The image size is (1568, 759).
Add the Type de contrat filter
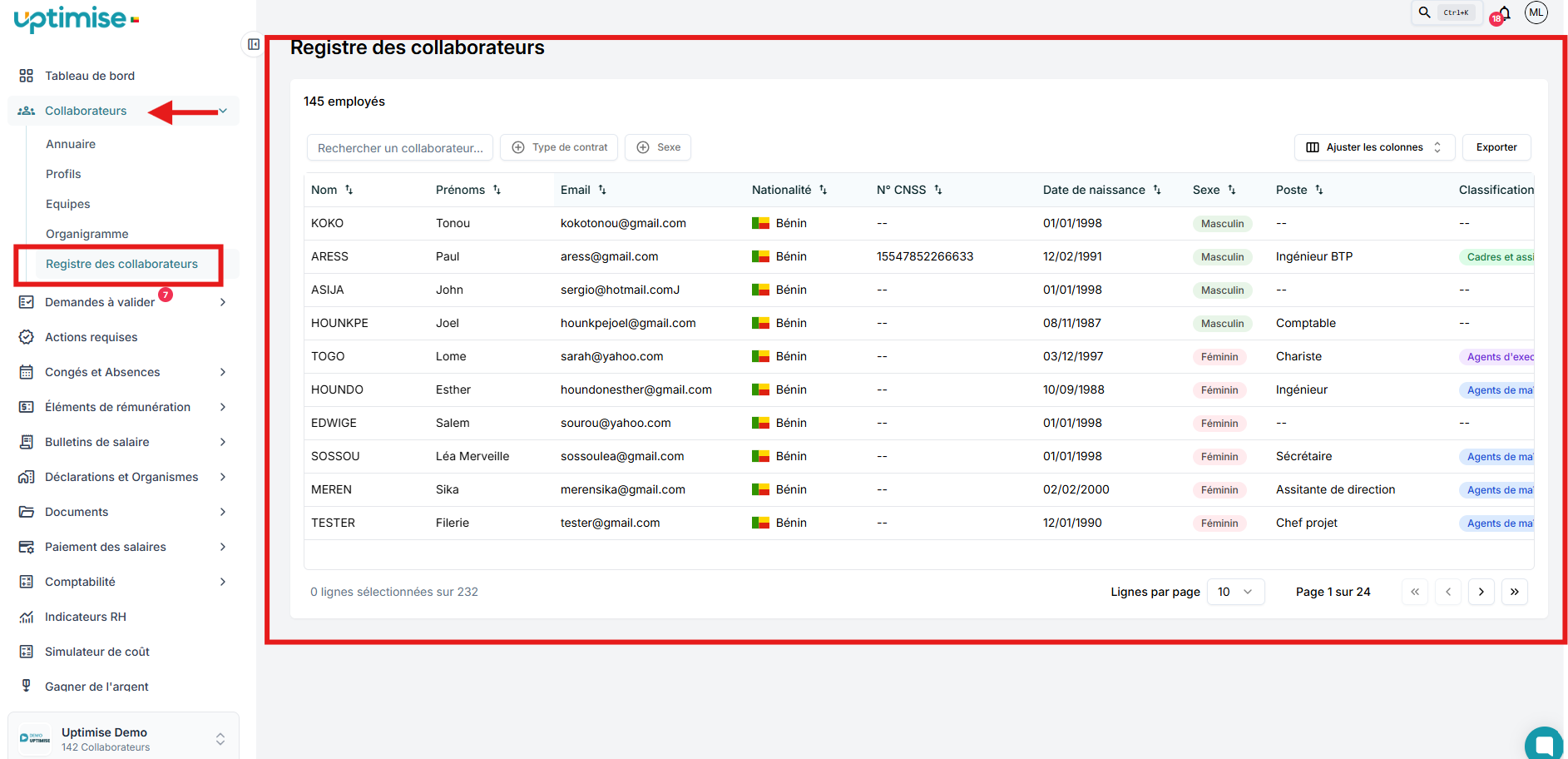[559, 147]
